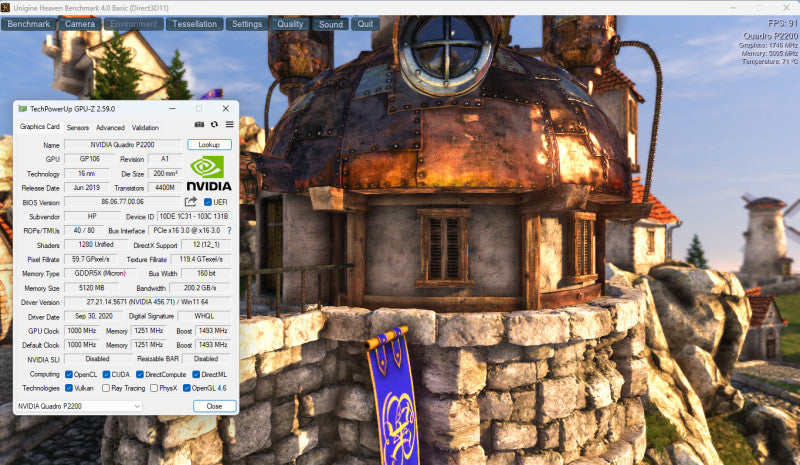Toggle the CUDA checkbox
800x465 pixels.
point(106,374)
